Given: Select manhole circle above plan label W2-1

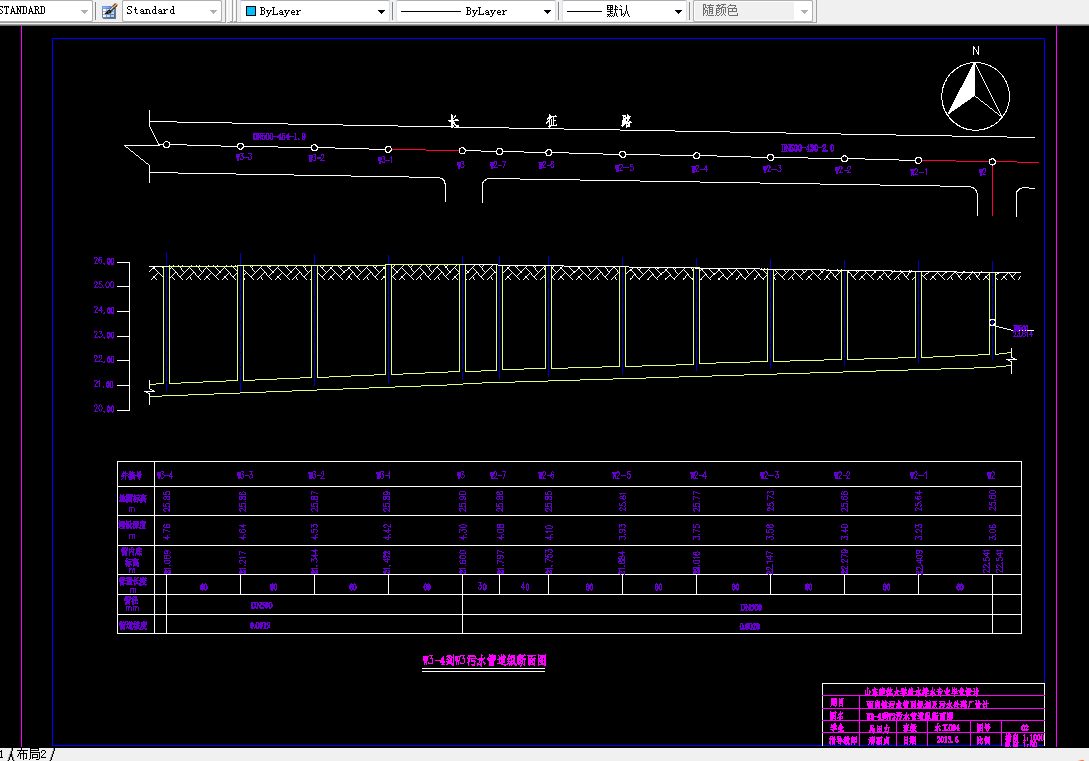Looking at the screenshot, I should coord(918,160).
